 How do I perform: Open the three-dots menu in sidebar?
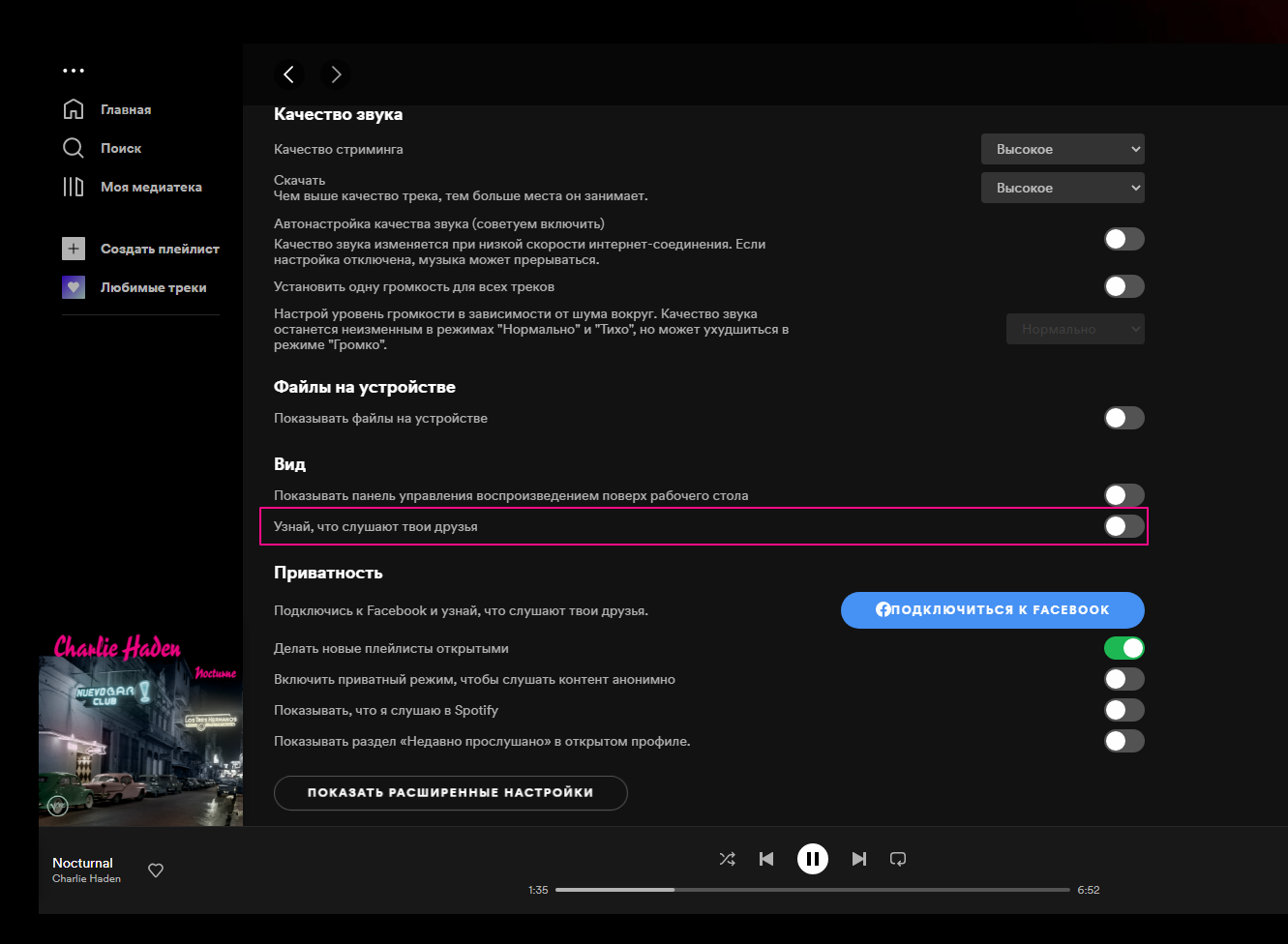[74, 71]
